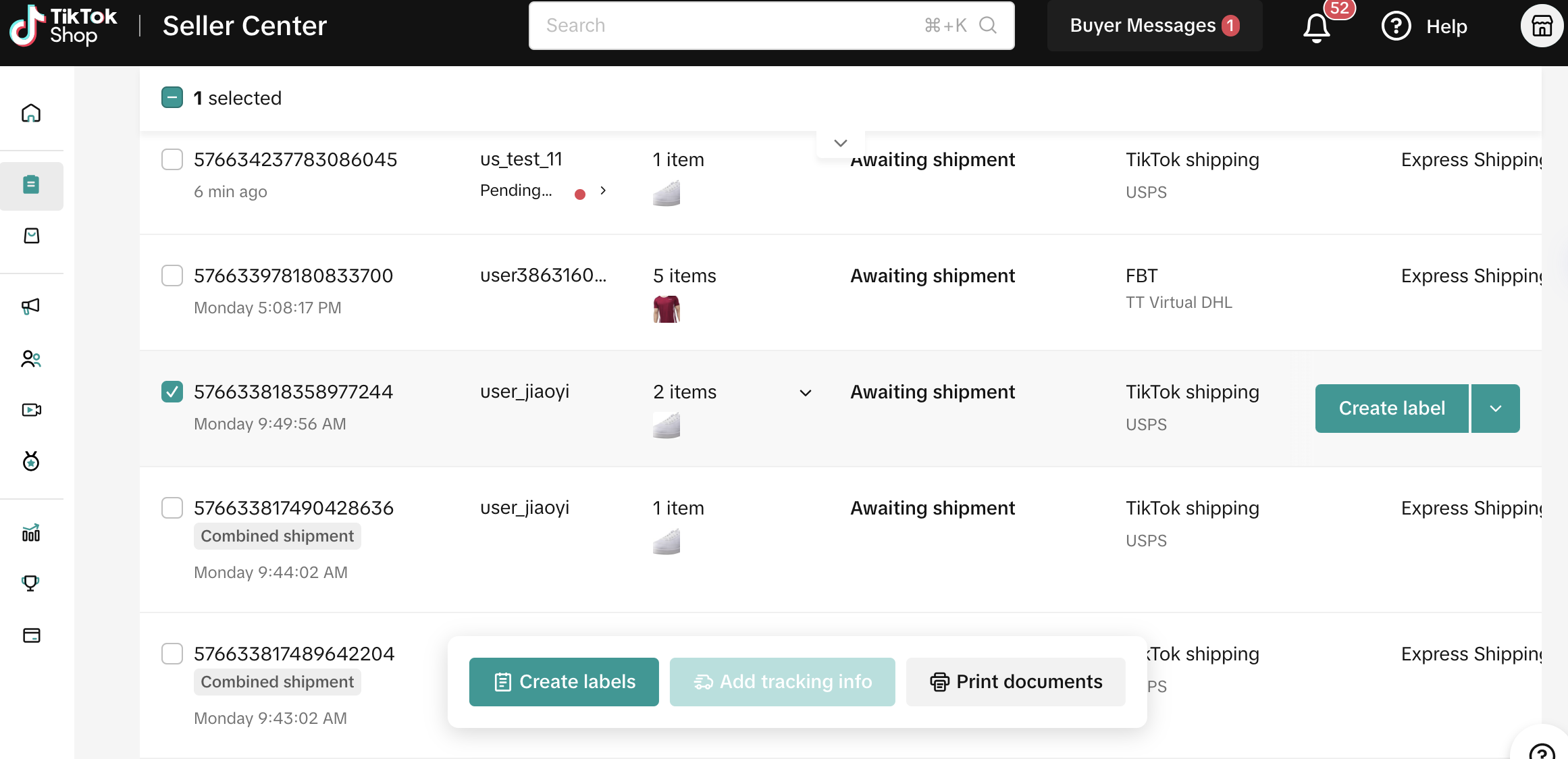Click the notification bell icon
This screenshot has height=759, width=1568.
click(1316, 27)
